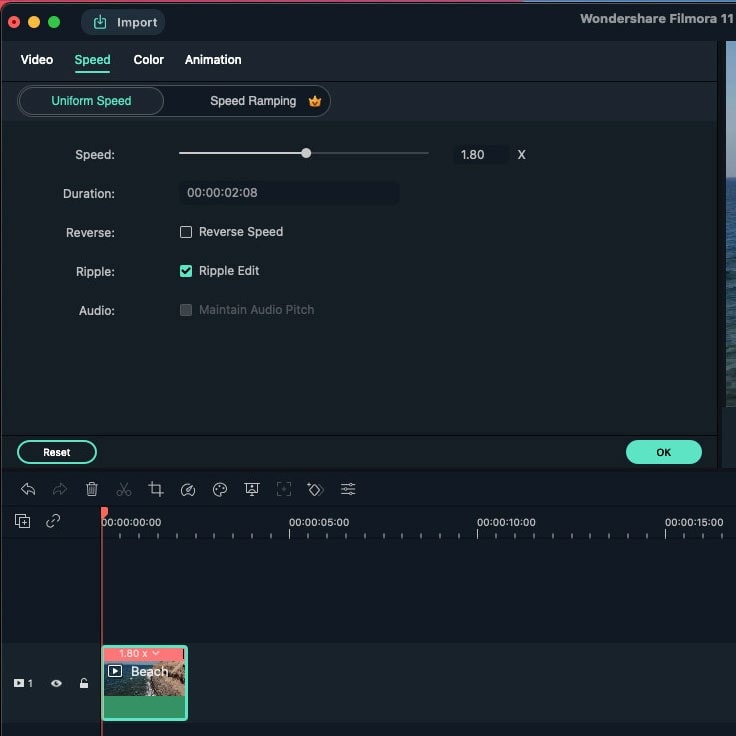
Task: Click the Reset button
Action: click(x=57, y=452)
